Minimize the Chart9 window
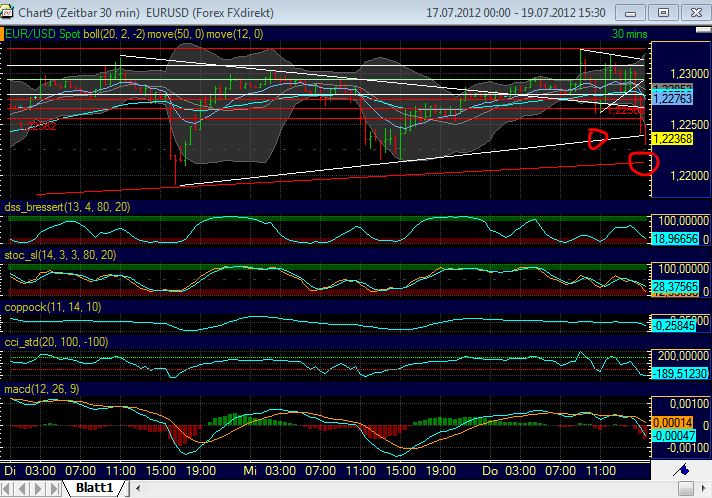The height and width of the screenshot is (498, 712). click(630, 13)
